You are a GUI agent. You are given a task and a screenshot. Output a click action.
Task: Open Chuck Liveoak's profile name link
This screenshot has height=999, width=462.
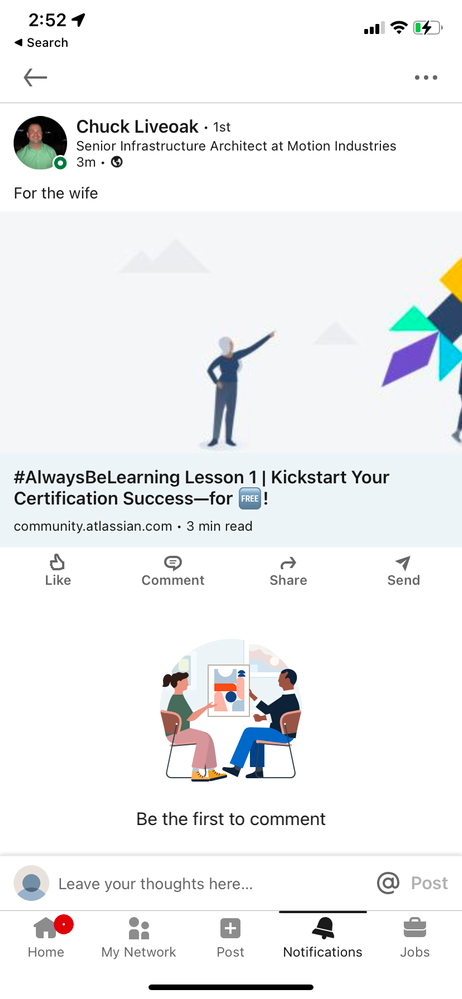pyautogui.click(x=137, y=127)
